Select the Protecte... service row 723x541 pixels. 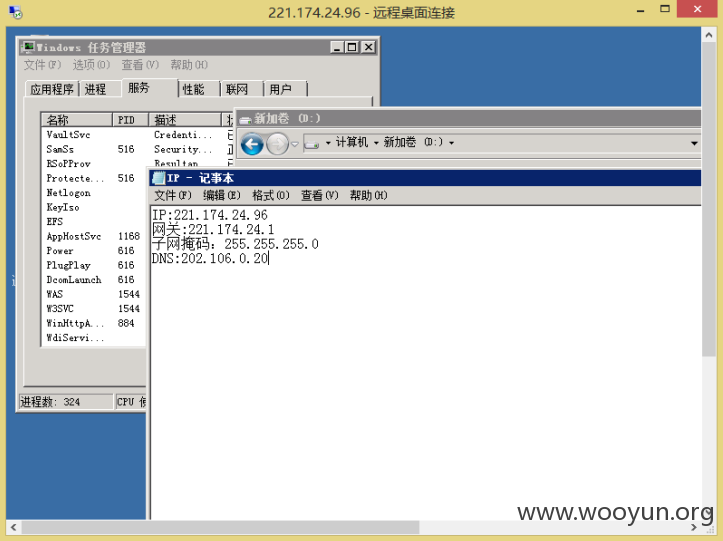[x=93, y=178]
